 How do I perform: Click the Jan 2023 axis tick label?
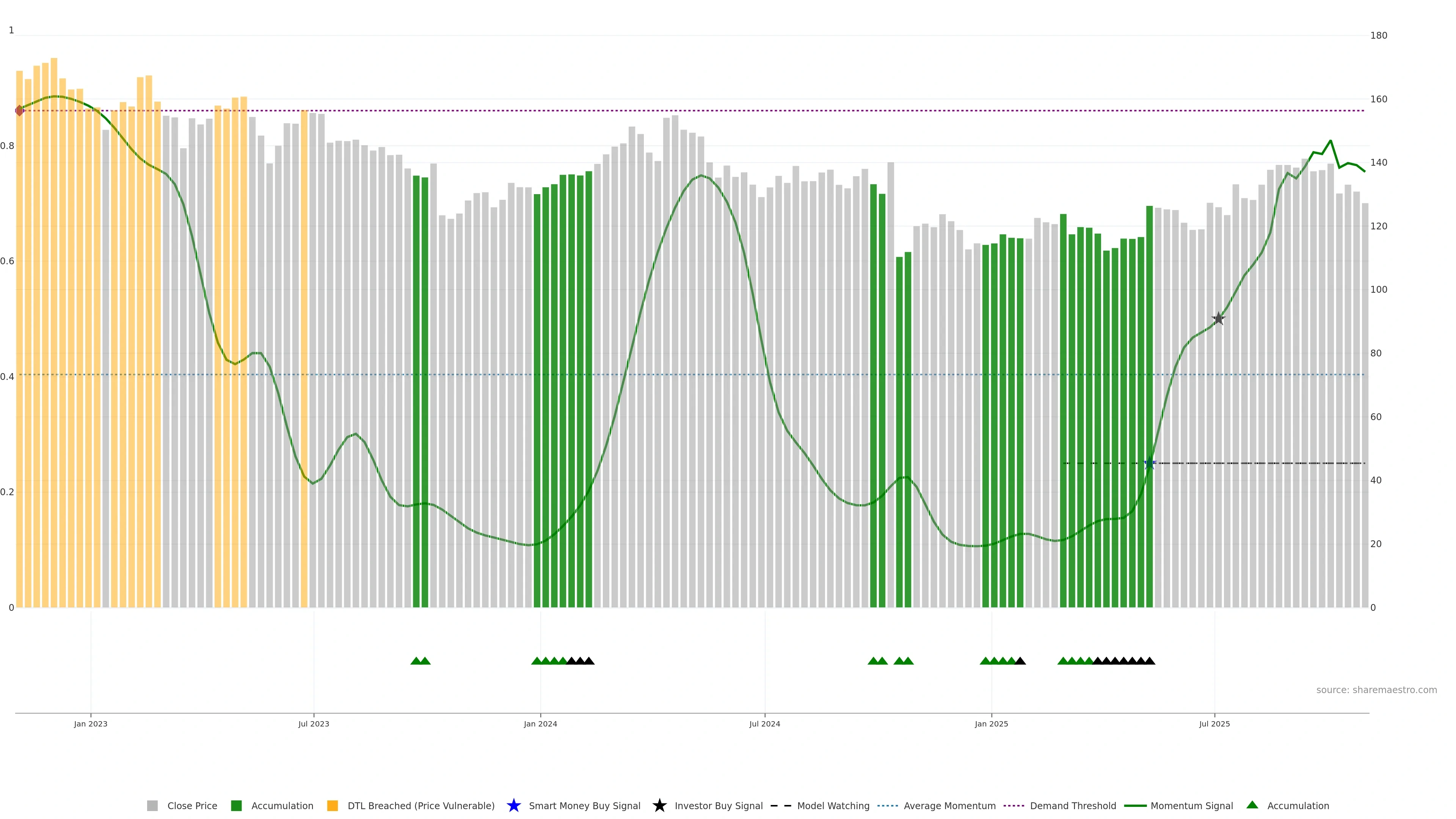pos(91,723)
